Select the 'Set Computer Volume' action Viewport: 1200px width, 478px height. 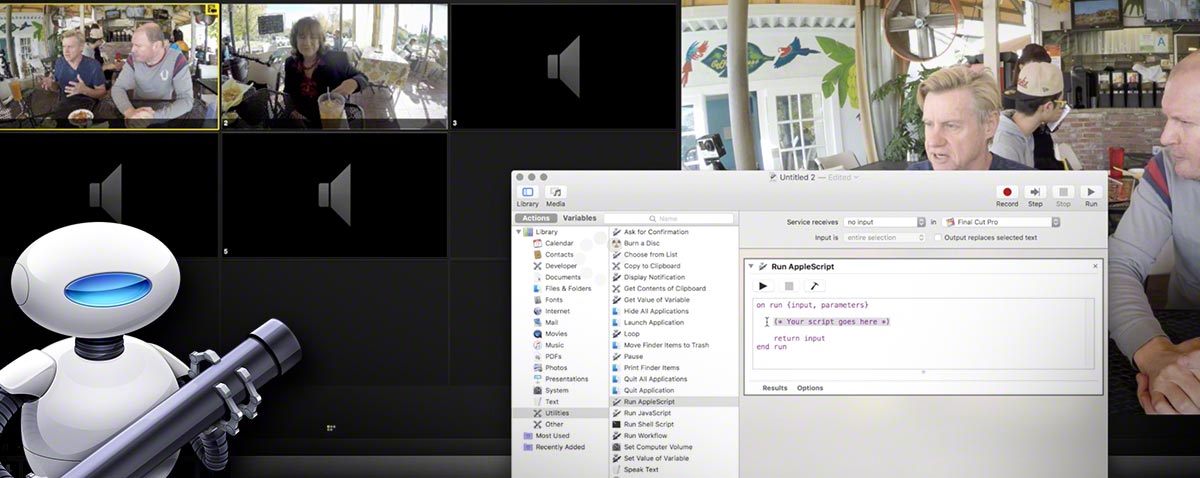pyautogui.click(x=651, y=447)
